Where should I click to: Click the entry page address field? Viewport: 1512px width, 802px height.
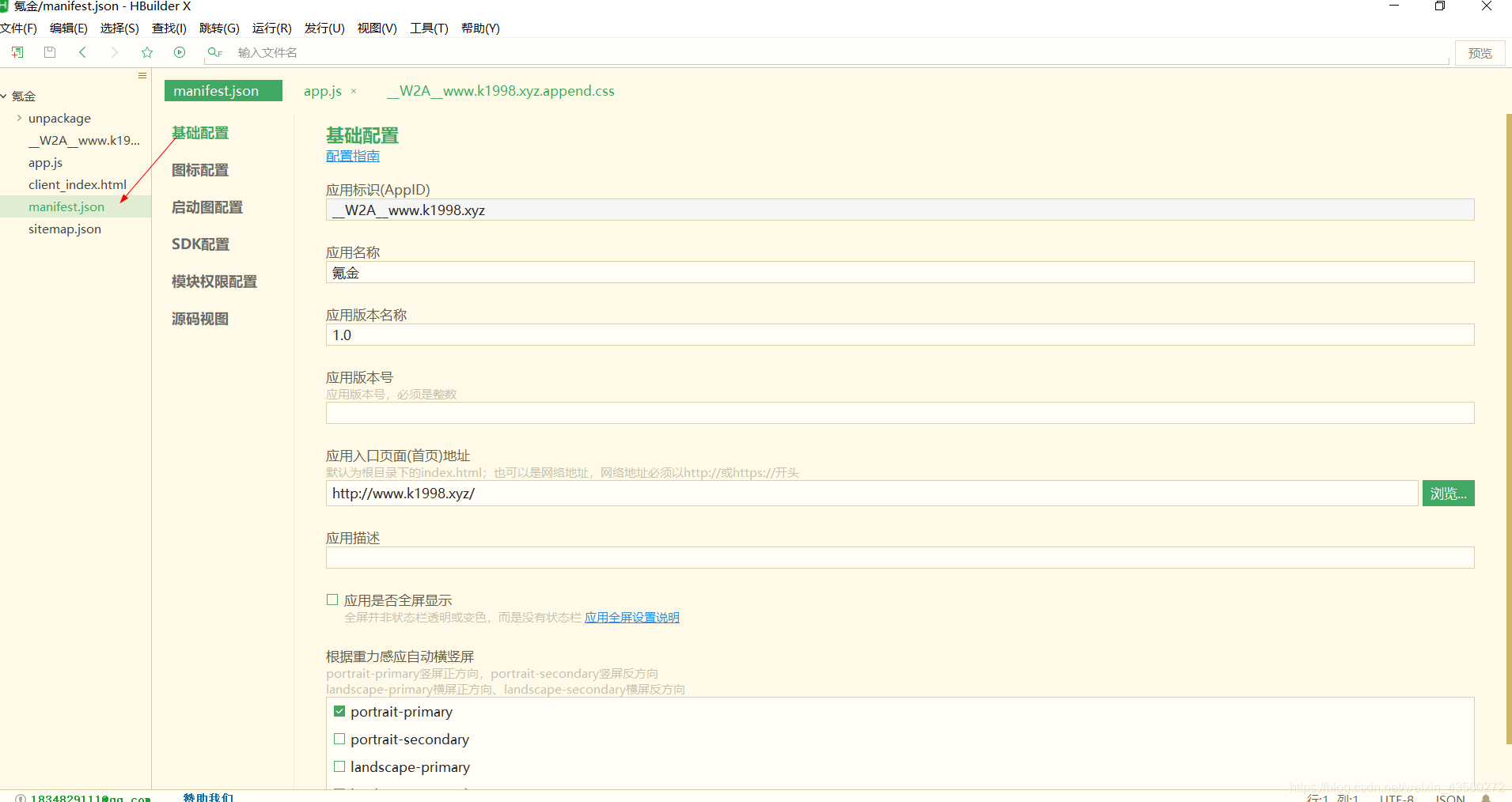tap(871, 494)
